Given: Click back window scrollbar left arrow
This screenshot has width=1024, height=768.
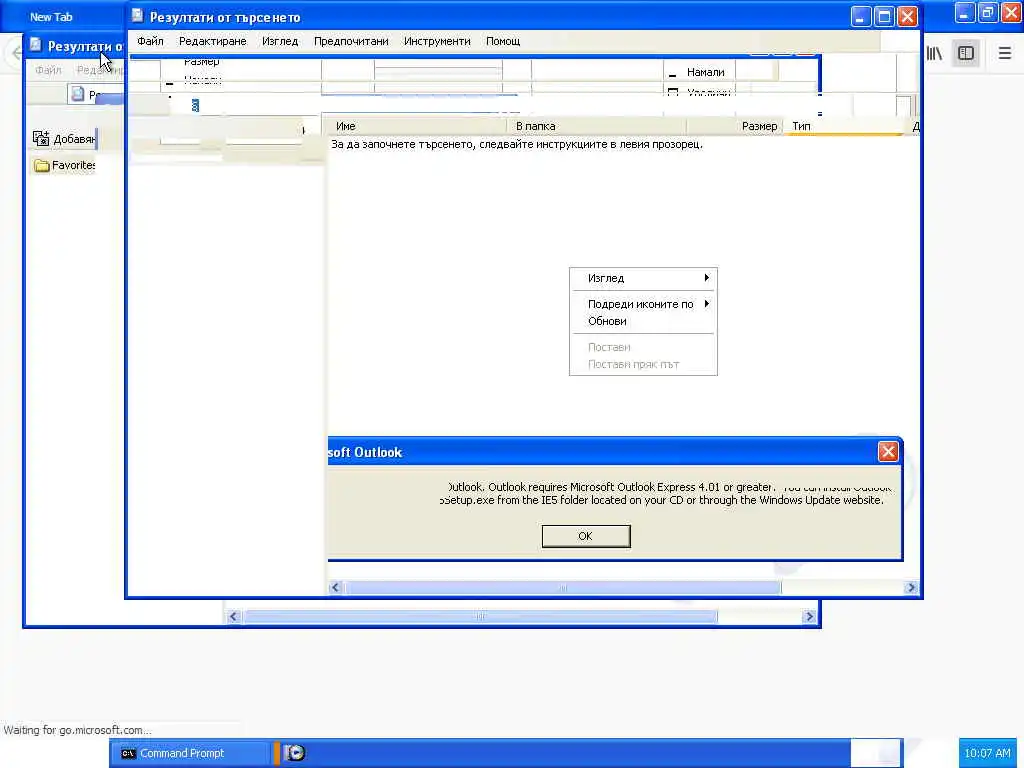Looking at the screenshot, I should coord(234,616).
